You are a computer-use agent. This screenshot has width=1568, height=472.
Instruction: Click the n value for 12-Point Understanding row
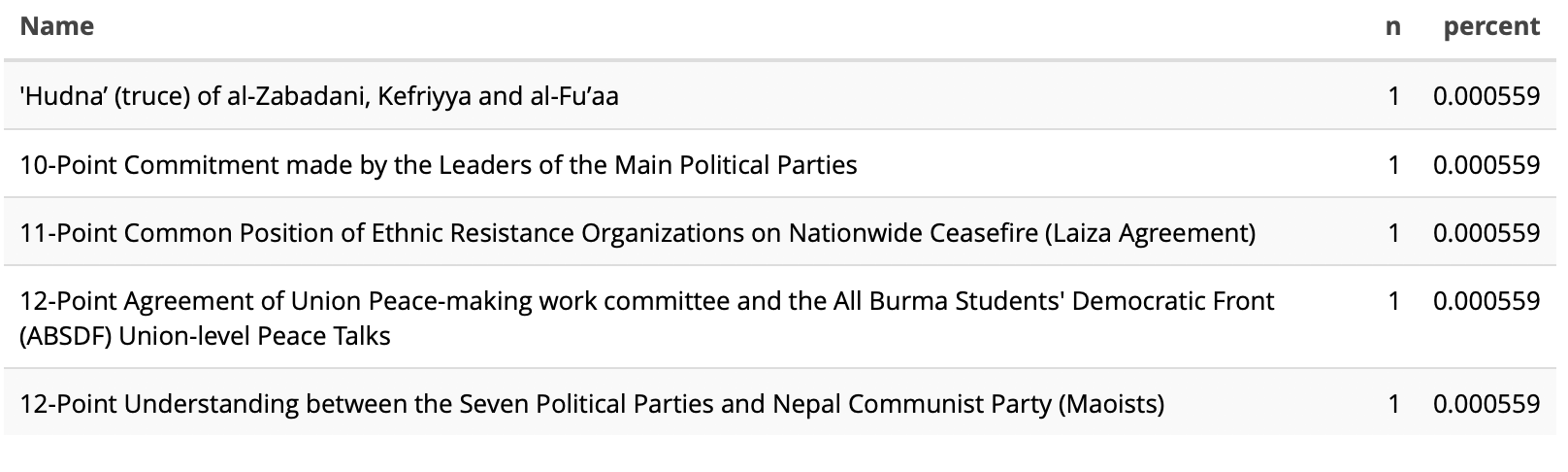(1393, 403)
